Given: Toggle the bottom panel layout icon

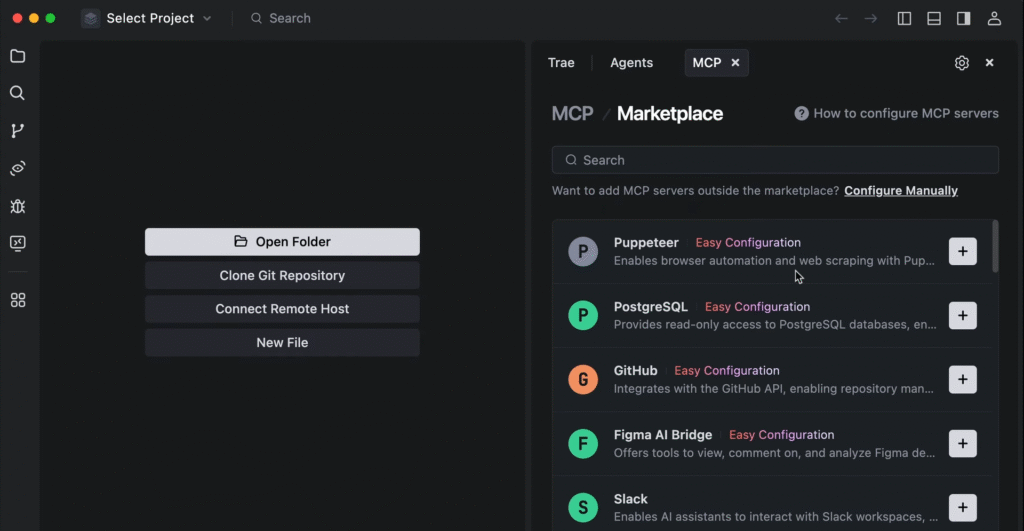Looking at the screenshot, I should [x=934, y=18].
